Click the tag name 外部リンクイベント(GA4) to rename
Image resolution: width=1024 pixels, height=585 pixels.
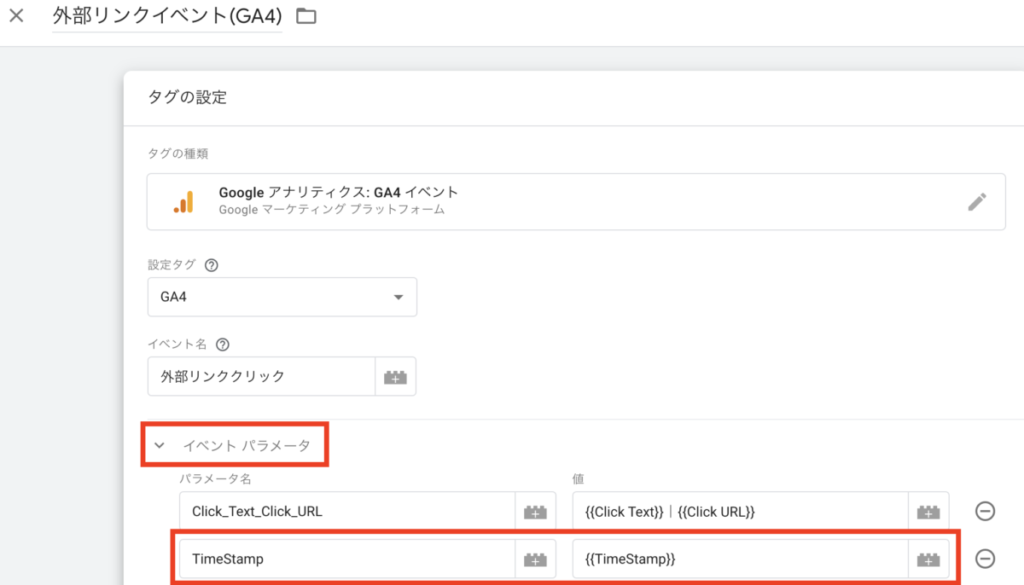166,16
